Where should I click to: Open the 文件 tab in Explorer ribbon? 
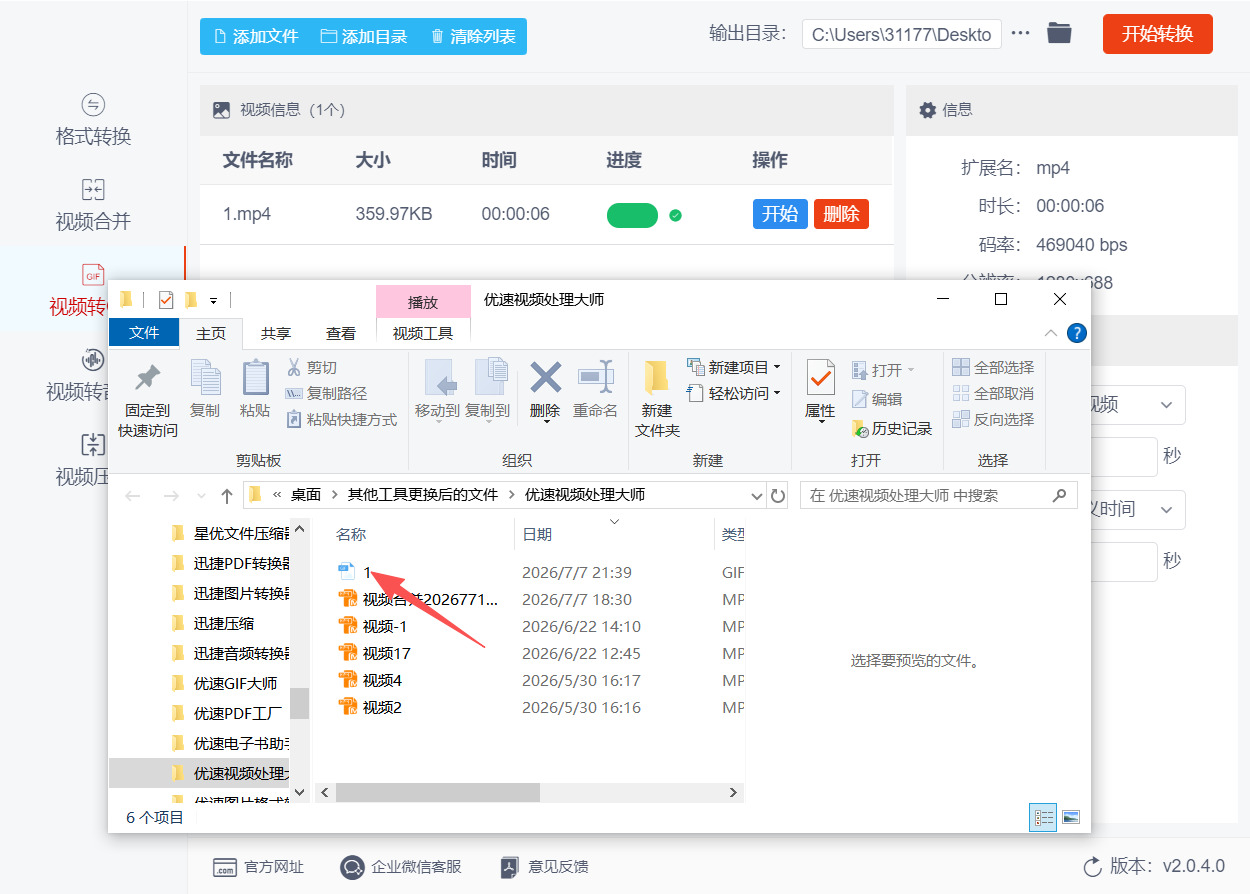click(144, 333)
